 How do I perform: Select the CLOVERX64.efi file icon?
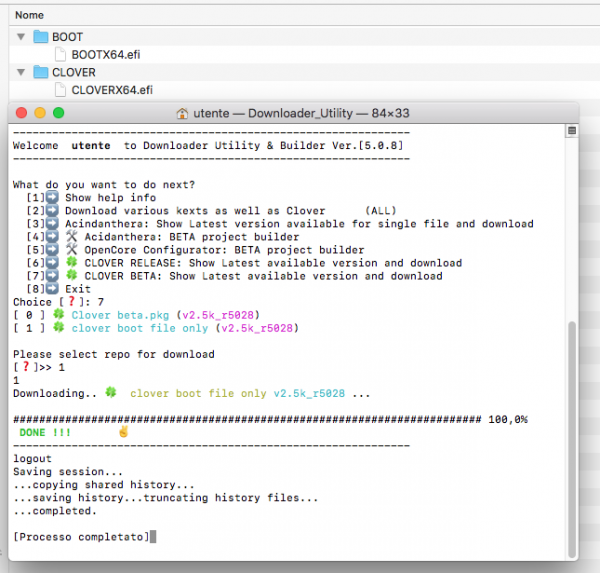tap(60, 90)
